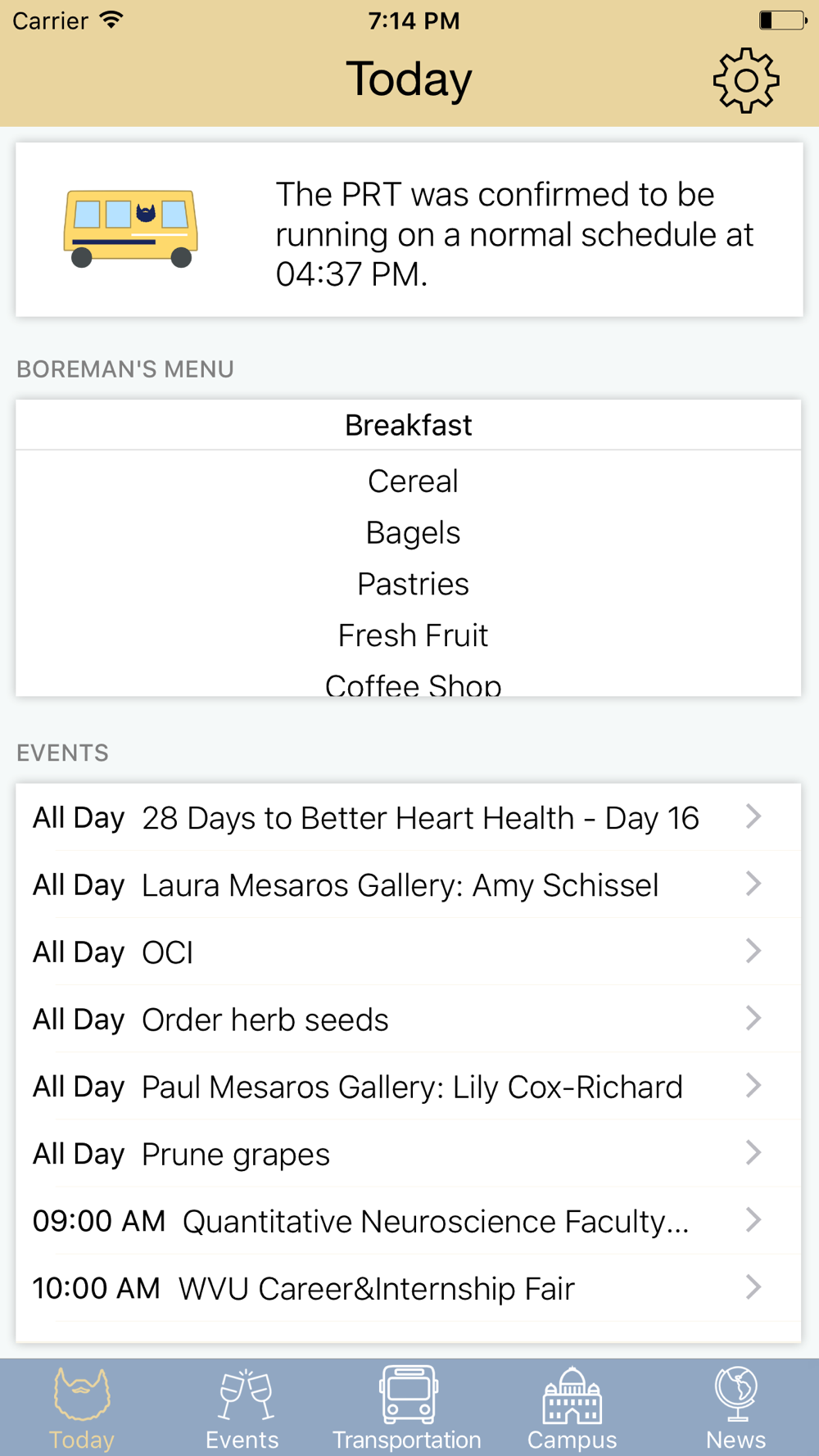The width and height of the screenshot is (819, 1456).
Task: Open the Events wine glasses tab
Action: click(x=242, y=1409)
